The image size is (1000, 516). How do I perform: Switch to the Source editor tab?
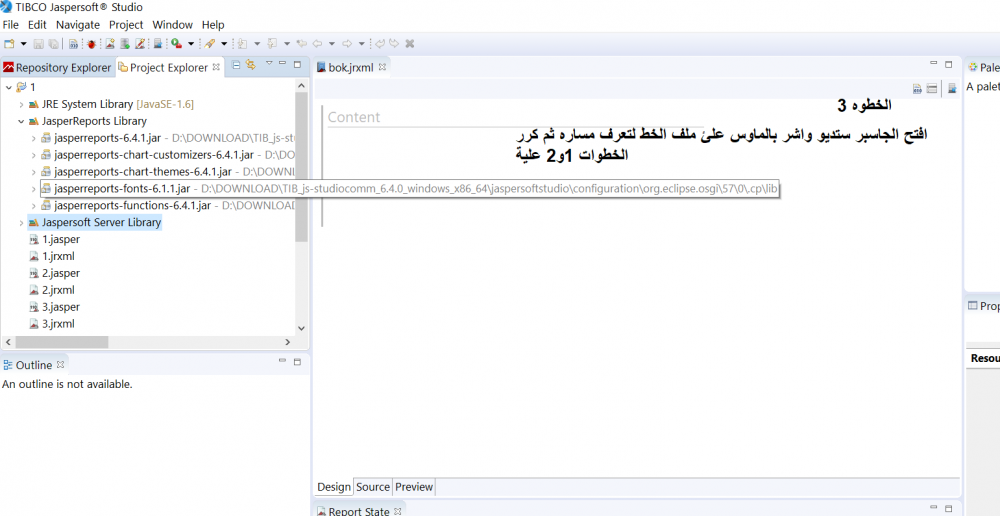(x=373, y=487)
